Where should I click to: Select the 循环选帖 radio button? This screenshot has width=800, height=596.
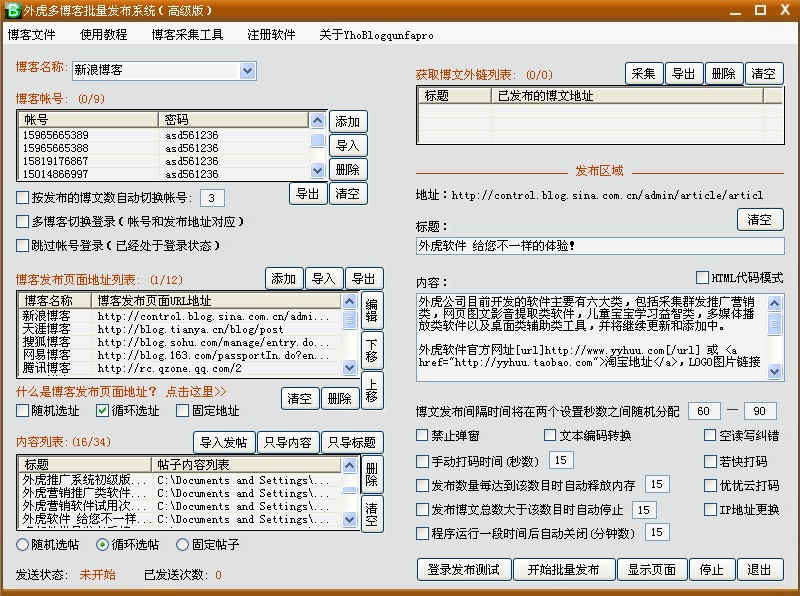[103, 544]
